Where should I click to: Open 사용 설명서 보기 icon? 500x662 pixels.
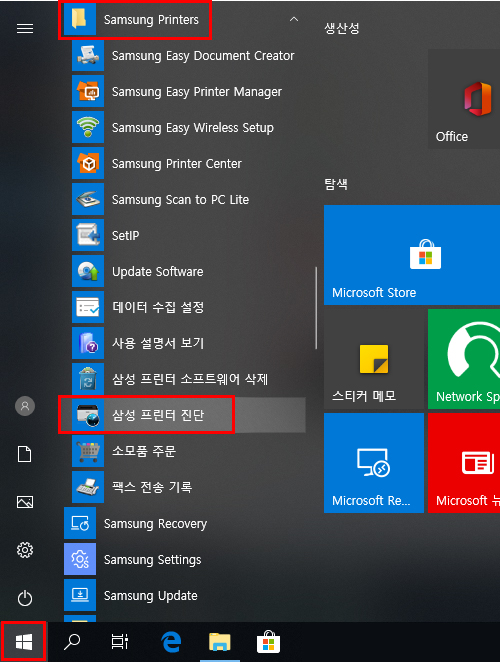(x=88, y=342)
